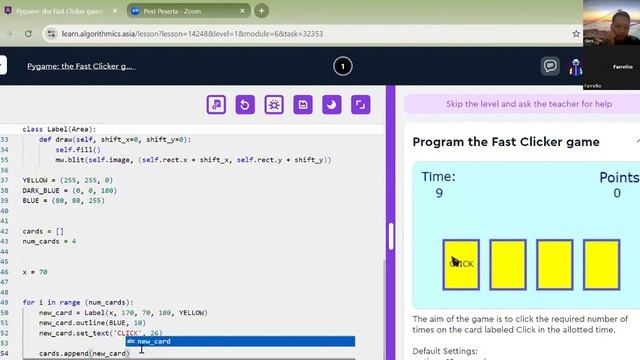Screen dimensions: 640x360
Task: Click the code editor vertical scrollbar
Action: click(x=384, y=310)
